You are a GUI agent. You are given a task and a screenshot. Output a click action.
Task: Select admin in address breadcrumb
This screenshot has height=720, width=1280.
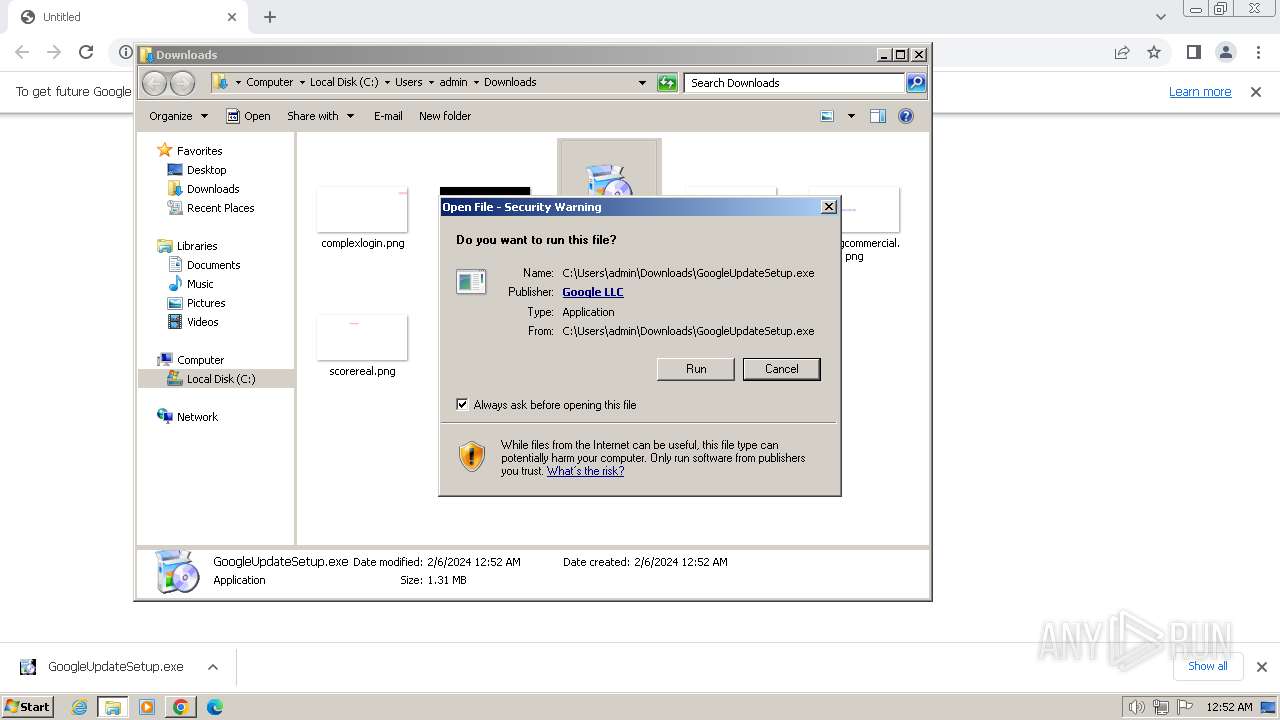tap(453, 82)
